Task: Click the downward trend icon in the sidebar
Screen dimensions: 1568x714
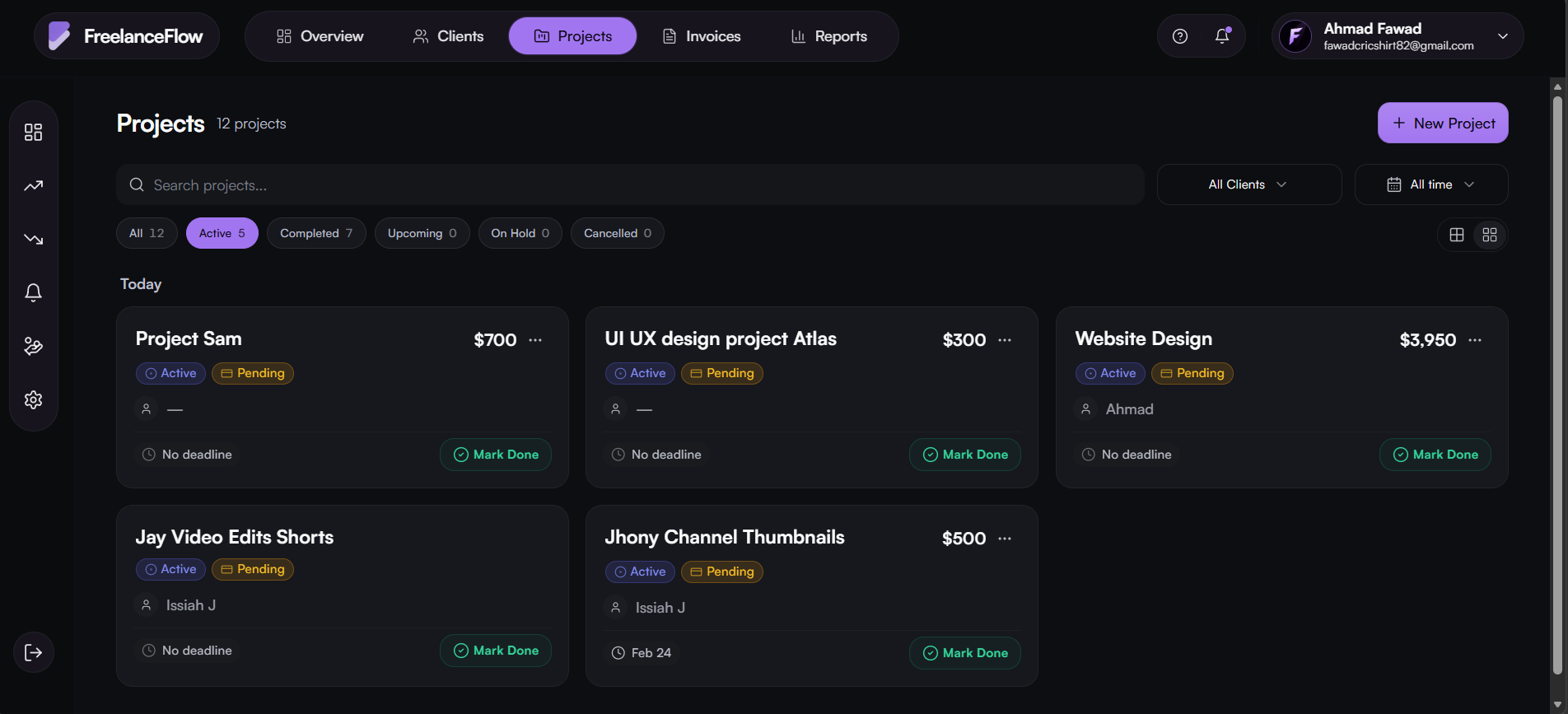Action: tap(33, 239)
